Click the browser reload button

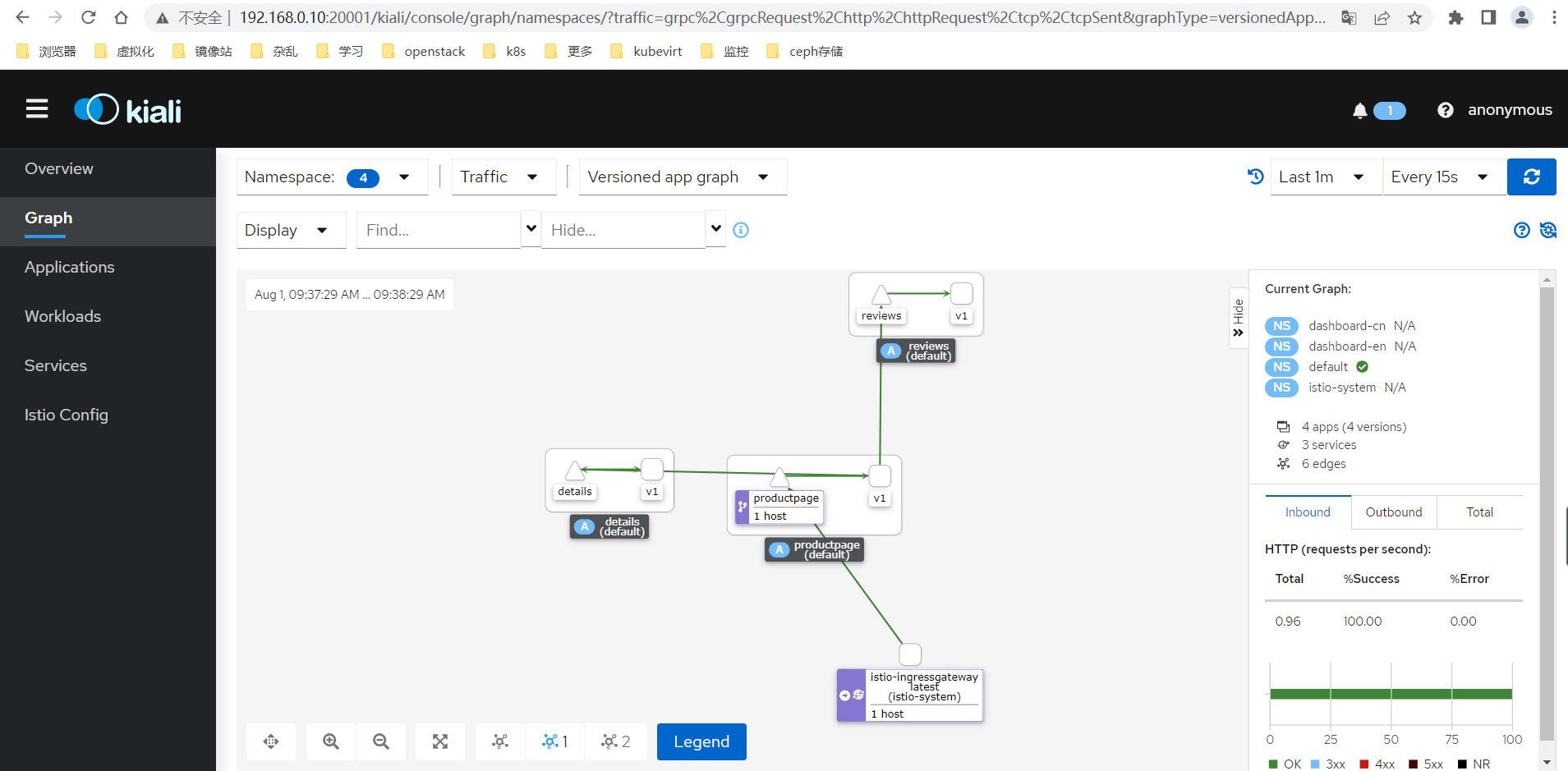tap(89, 17)
